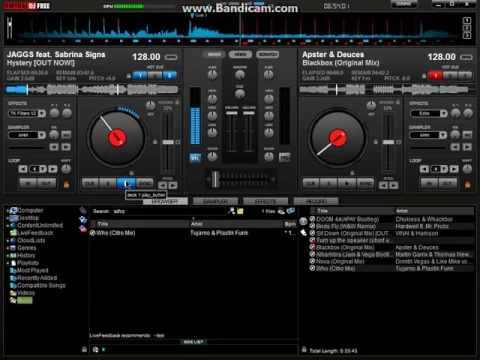Click the left deck pitch slider handle
The width and height of the screenshot is (480, 360).
tap(168, 142)
